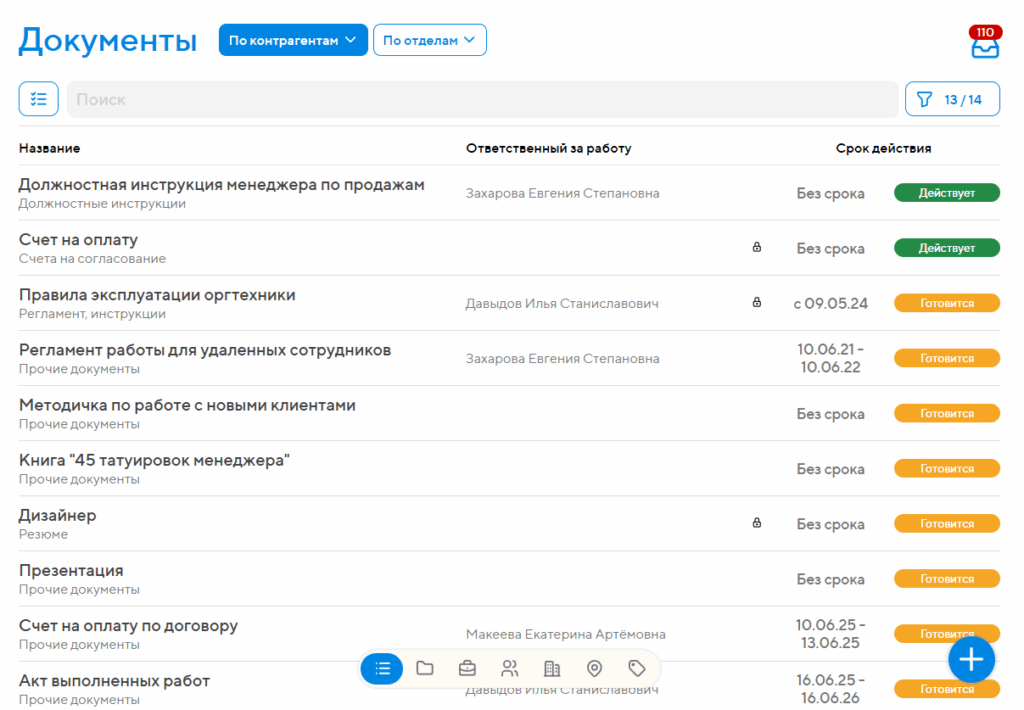Click the green 'Действует' status badge
This screenshot has width=1024, height=710.
pyautogui.click(x=946, y=192)
